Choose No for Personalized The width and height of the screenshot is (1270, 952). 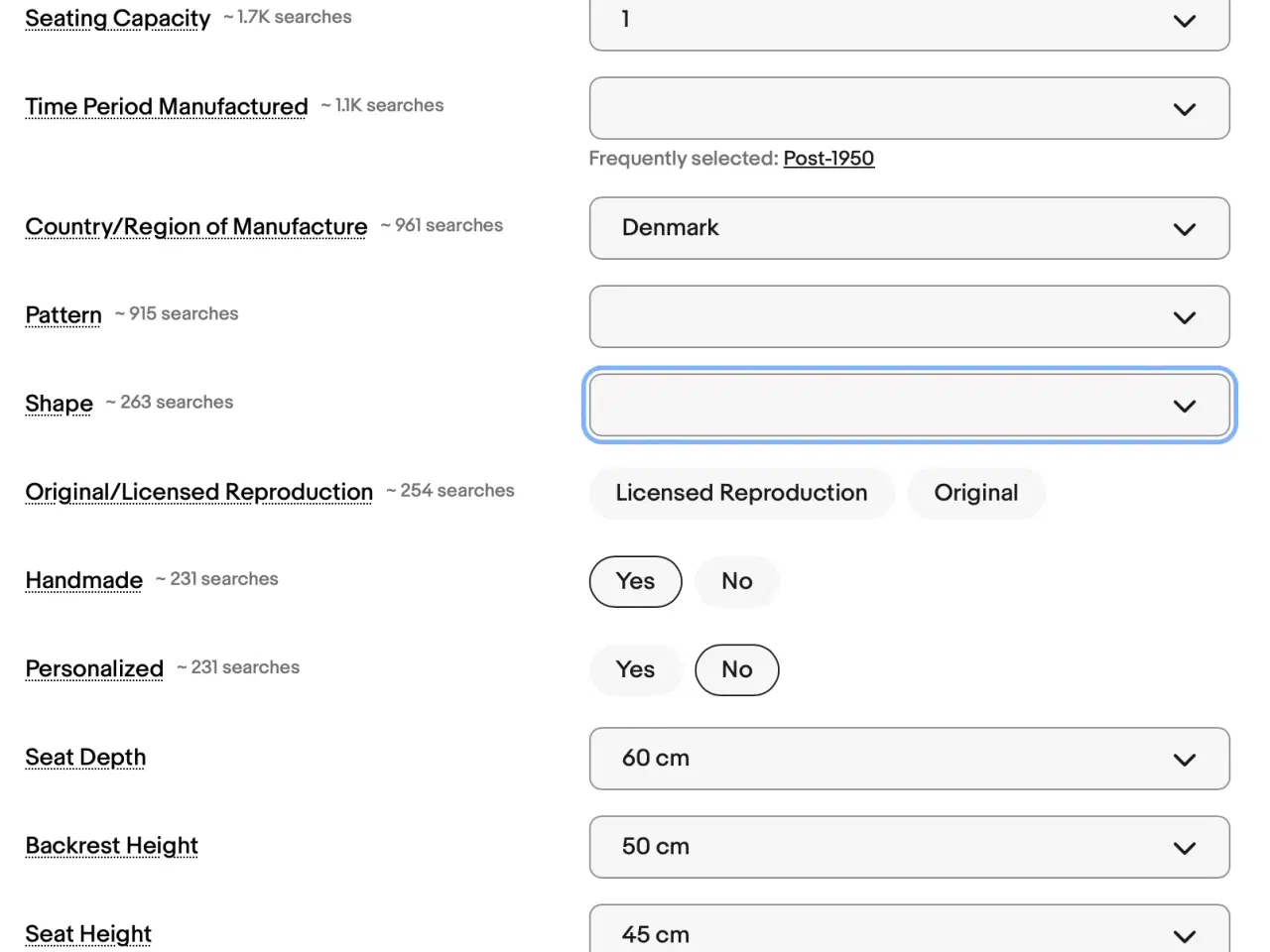736,669
